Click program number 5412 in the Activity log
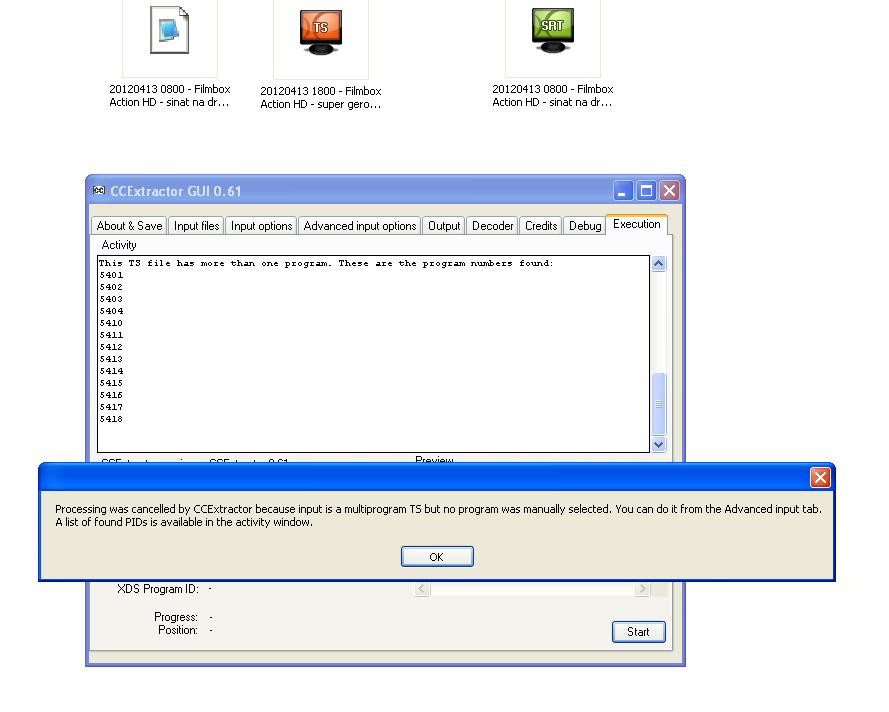Image resolution: width=889 pixels, height=712 pixels. click(111, 347)
